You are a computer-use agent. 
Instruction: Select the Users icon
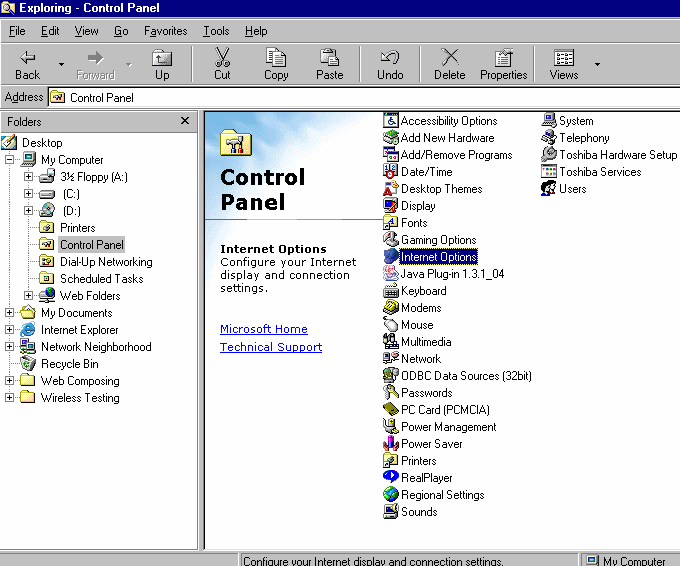549,189
